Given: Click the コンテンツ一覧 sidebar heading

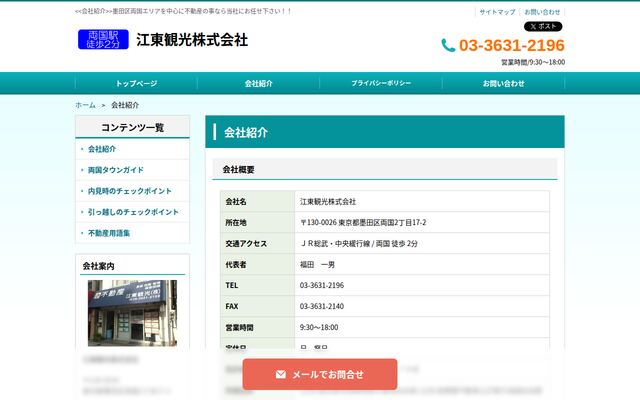Looking at the screenshot, I should click(133, 127).
